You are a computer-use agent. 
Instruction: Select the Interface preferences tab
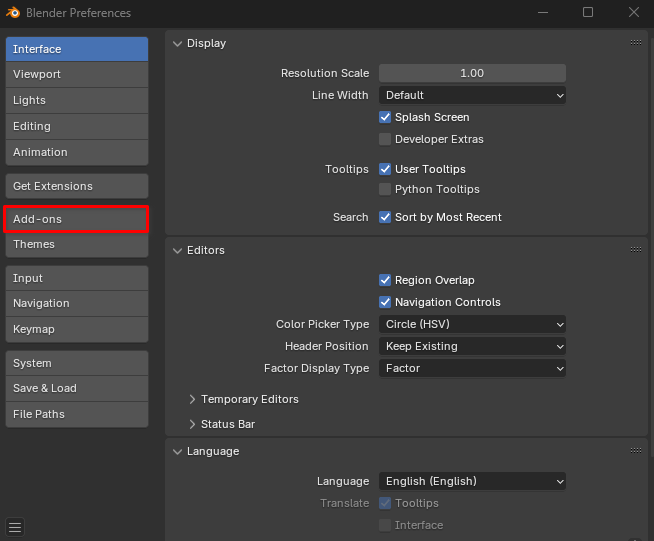[x=77, y=49]
